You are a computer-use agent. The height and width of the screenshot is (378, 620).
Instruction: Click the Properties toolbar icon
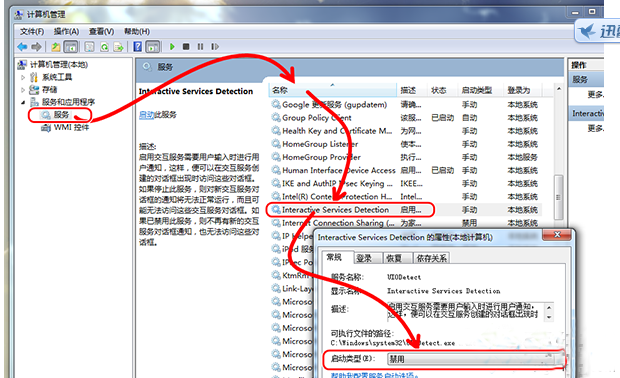[x=89, y=47]
